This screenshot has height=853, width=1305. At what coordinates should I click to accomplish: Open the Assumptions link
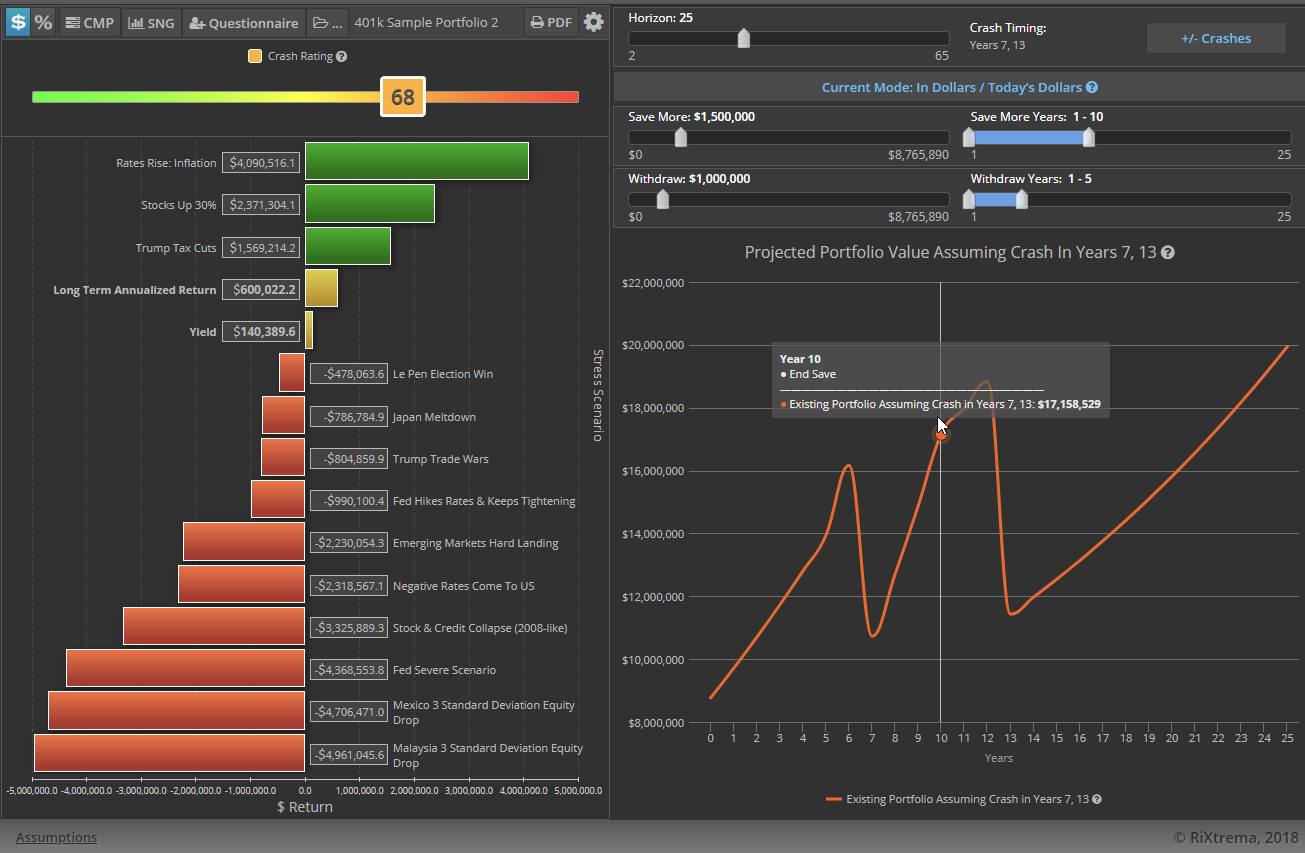(x=56, y=838)
